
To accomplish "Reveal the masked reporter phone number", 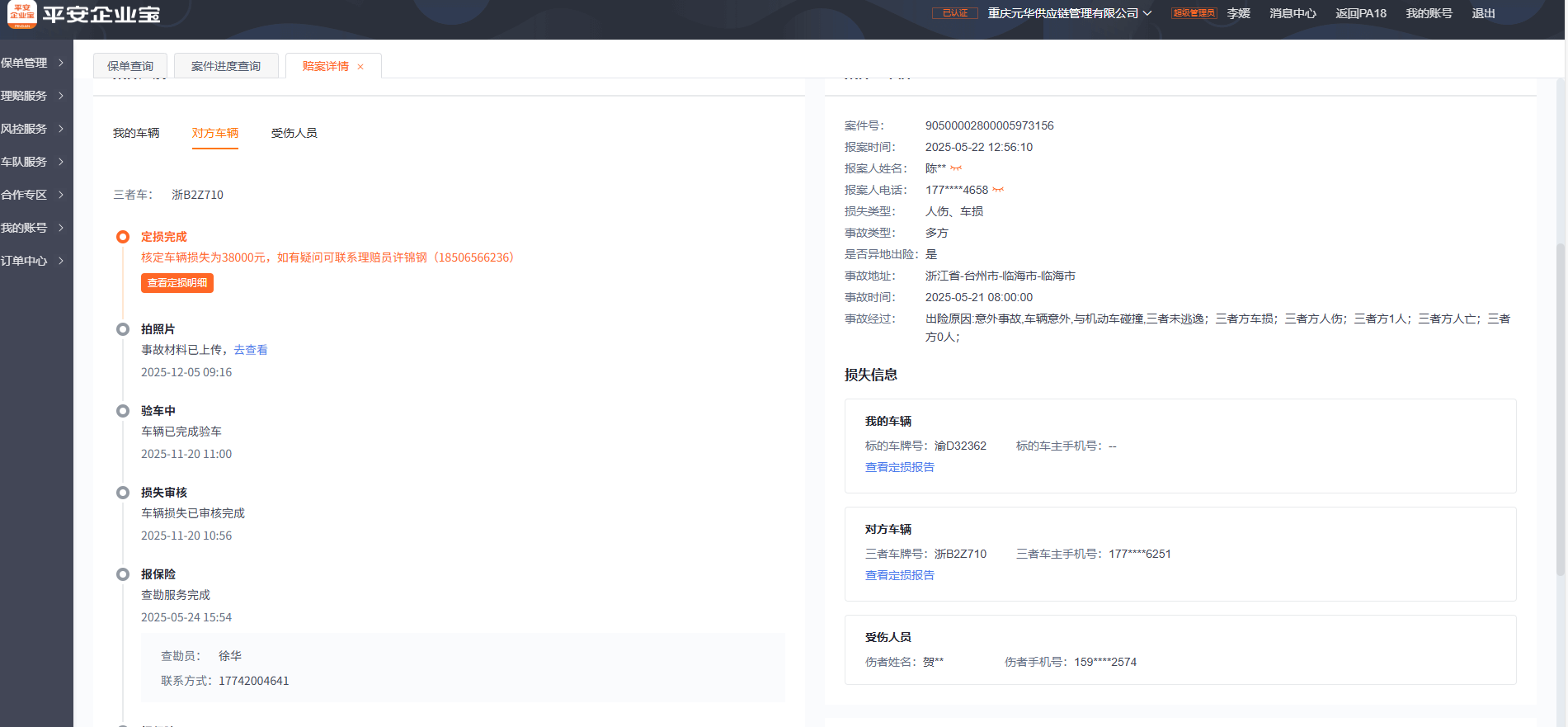I will 998,190.
